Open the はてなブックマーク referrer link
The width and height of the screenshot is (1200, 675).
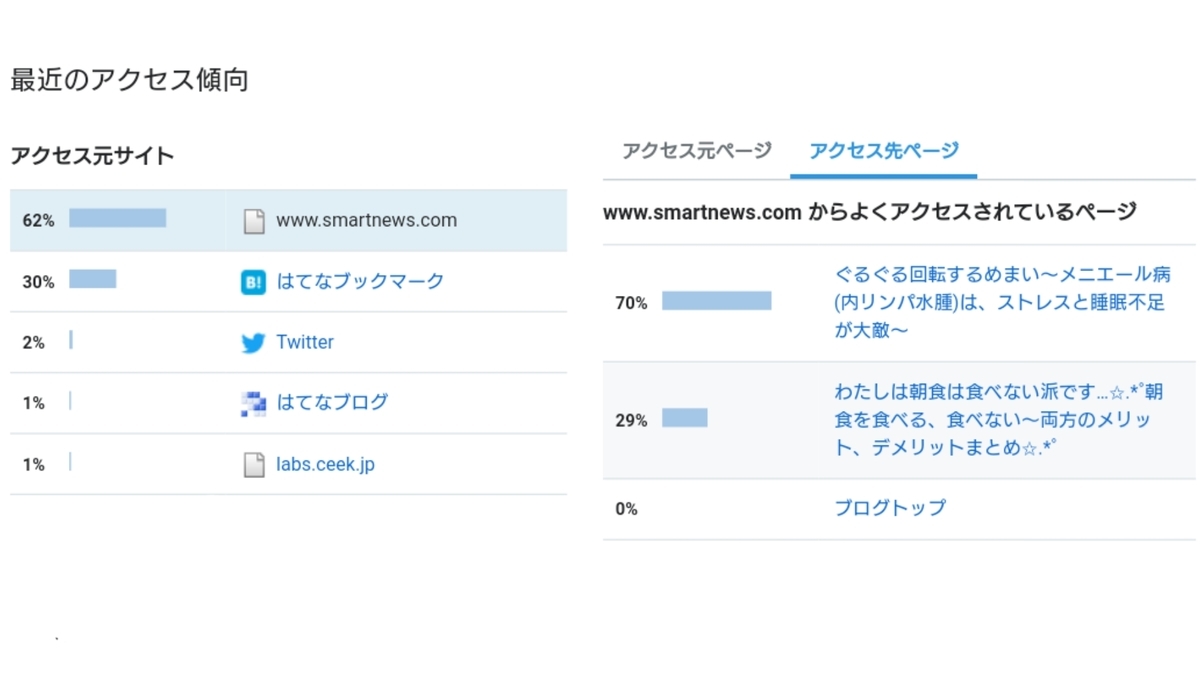tap(359, 281)
